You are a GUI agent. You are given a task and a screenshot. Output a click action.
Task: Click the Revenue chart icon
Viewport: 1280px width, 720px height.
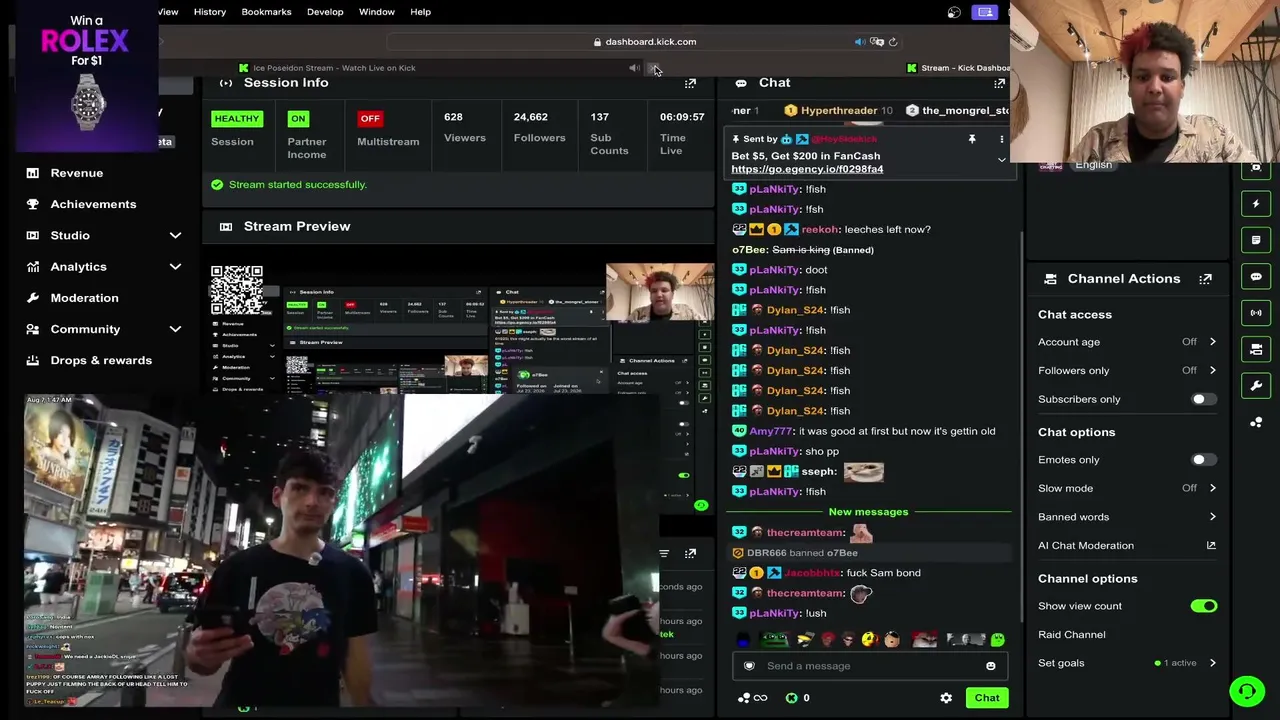pyautogui.click(x=33, y=173)
